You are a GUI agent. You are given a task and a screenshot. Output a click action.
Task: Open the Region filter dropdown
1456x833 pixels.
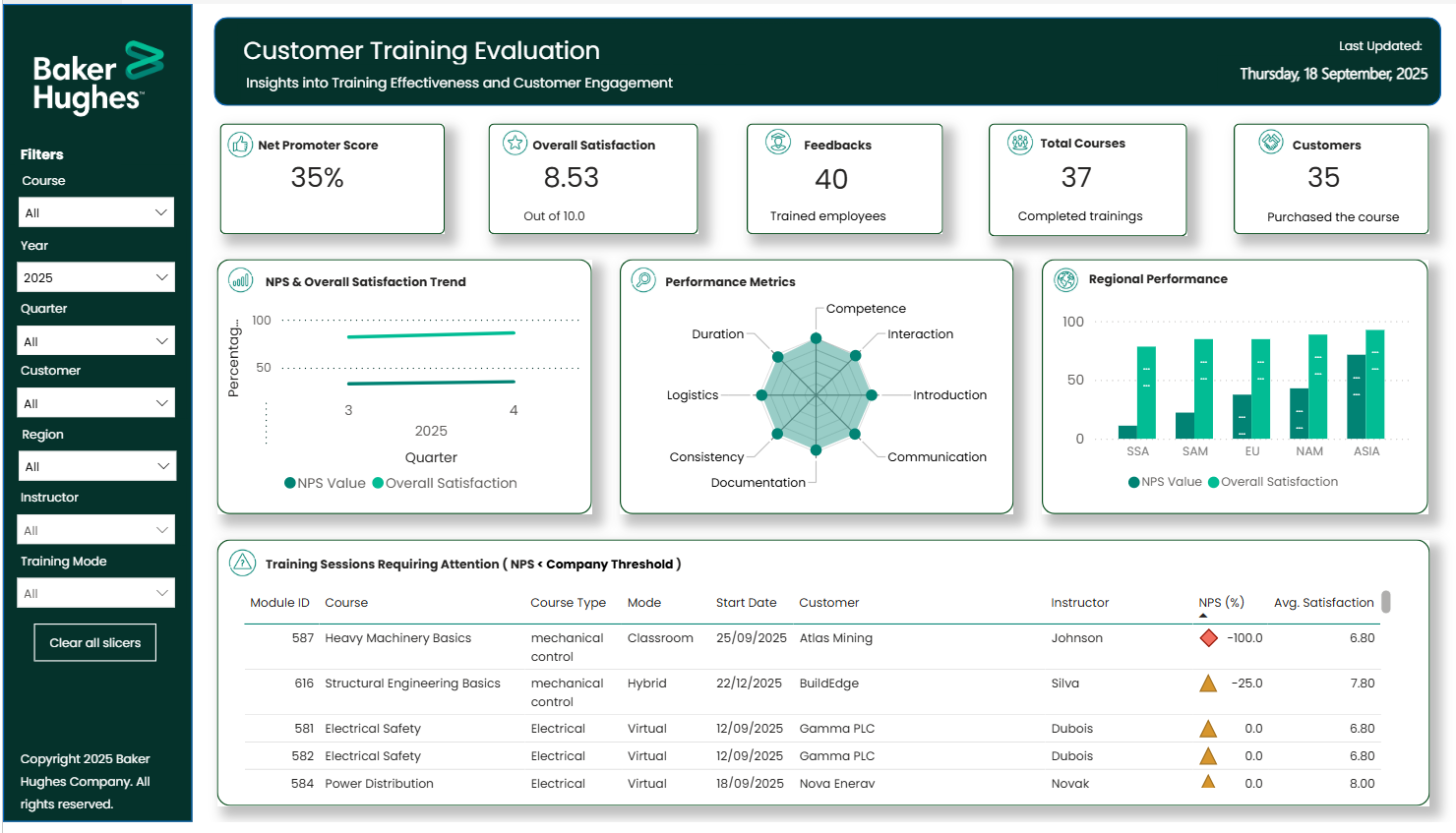[97, 466]
